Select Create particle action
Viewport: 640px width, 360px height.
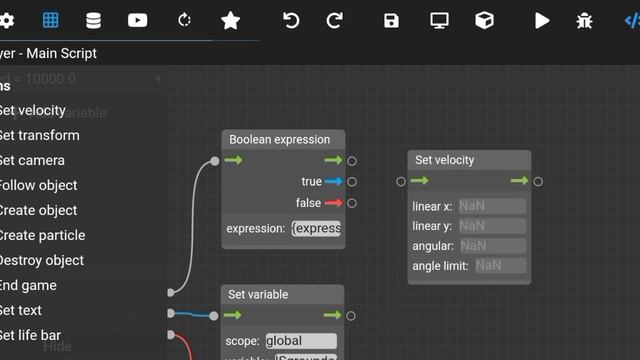[42, 235]
